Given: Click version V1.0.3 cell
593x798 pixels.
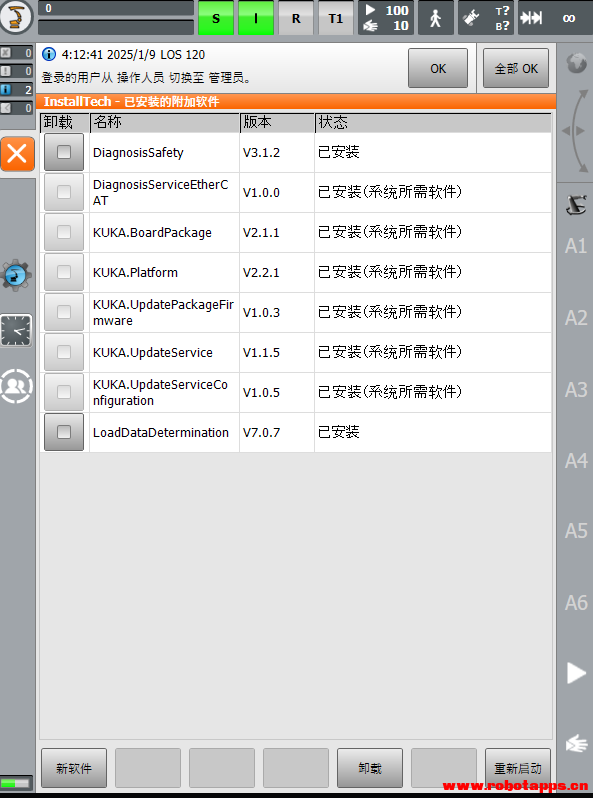Looking at the screenshot, I should (x=277, y=312).
